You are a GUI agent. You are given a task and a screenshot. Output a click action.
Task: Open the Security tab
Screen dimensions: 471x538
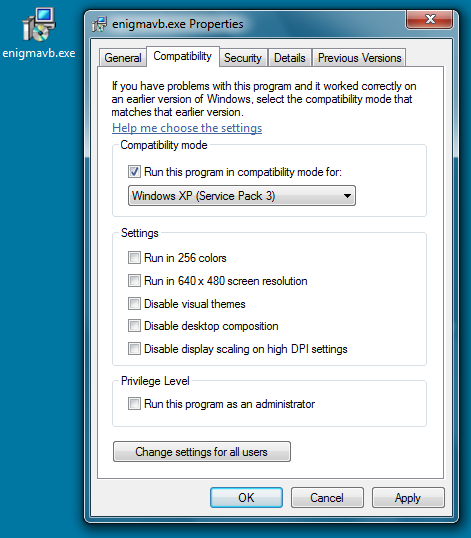[x=243, y=58]
